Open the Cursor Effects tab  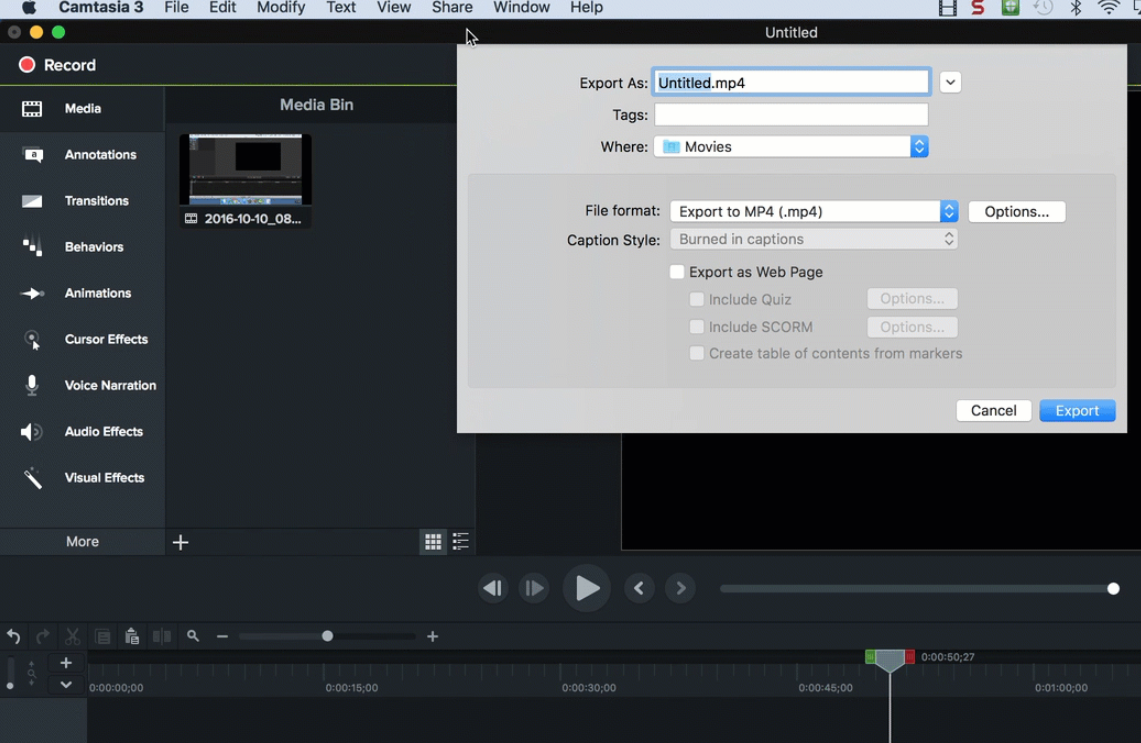[x=82, y=339]
